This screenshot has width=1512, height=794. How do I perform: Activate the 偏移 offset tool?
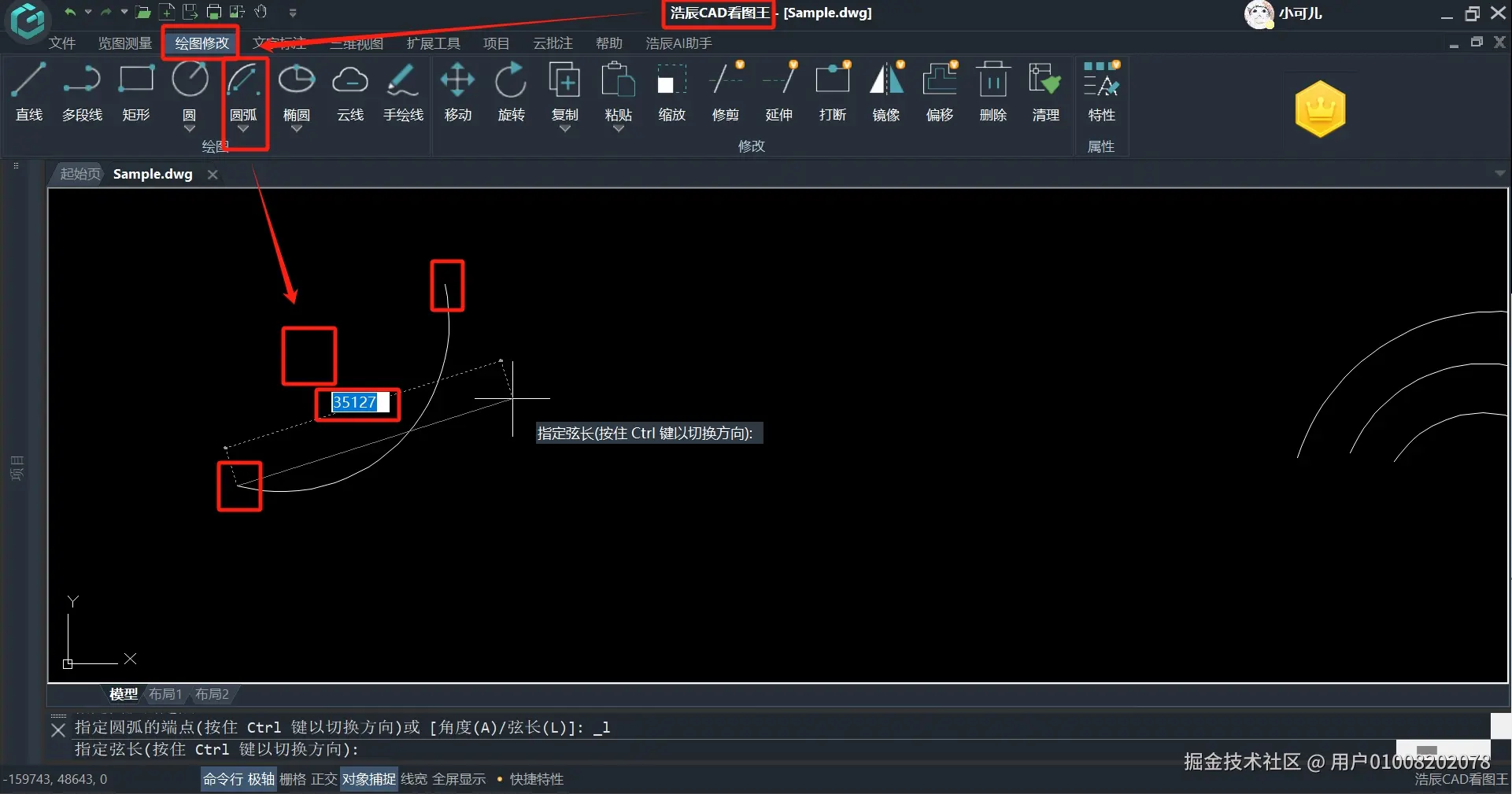pyautogui.click(x=939, y=92)
